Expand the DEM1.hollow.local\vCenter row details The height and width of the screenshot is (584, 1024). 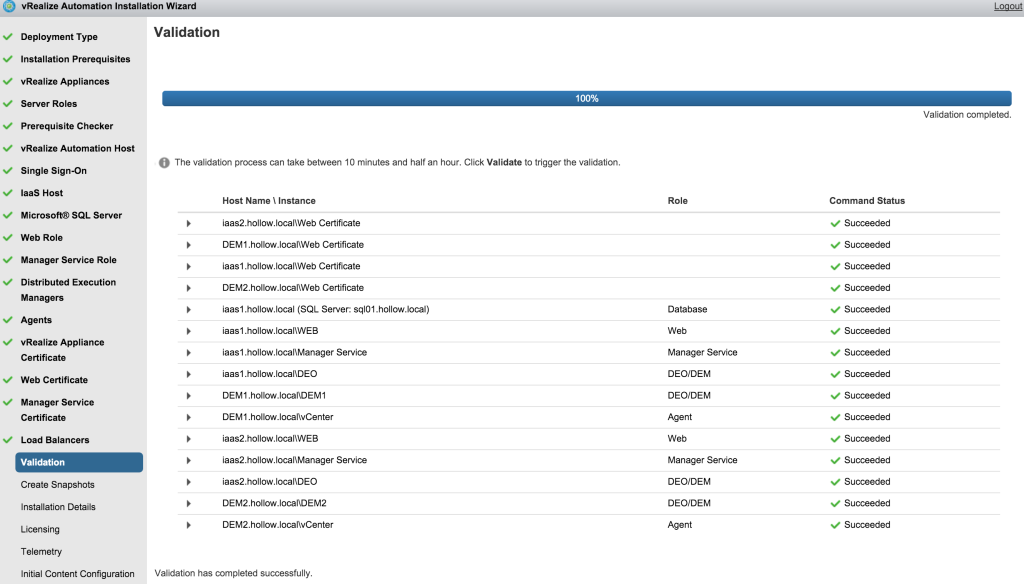click(188, 417)
